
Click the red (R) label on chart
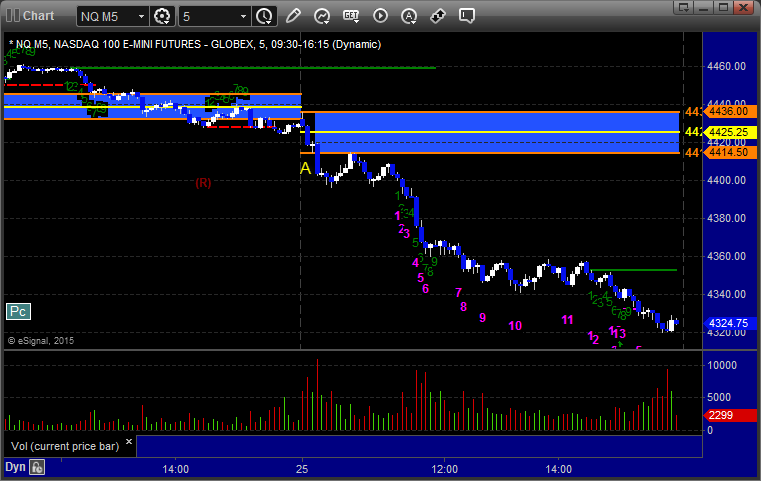click(203, 183)
